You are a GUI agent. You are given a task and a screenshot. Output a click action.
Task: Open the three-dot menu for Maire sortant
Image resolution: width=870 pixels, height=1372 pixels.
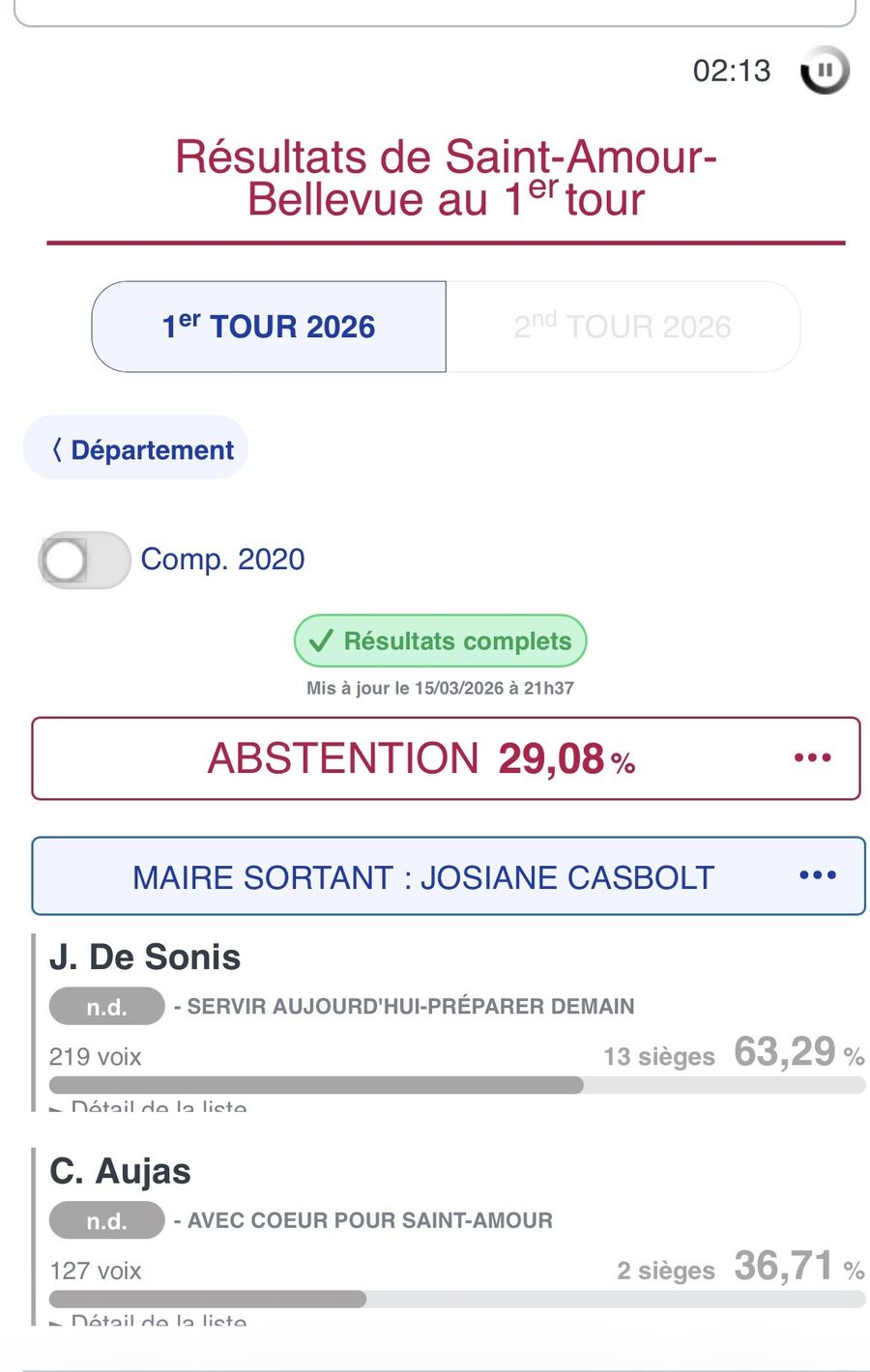pos(817,875)
